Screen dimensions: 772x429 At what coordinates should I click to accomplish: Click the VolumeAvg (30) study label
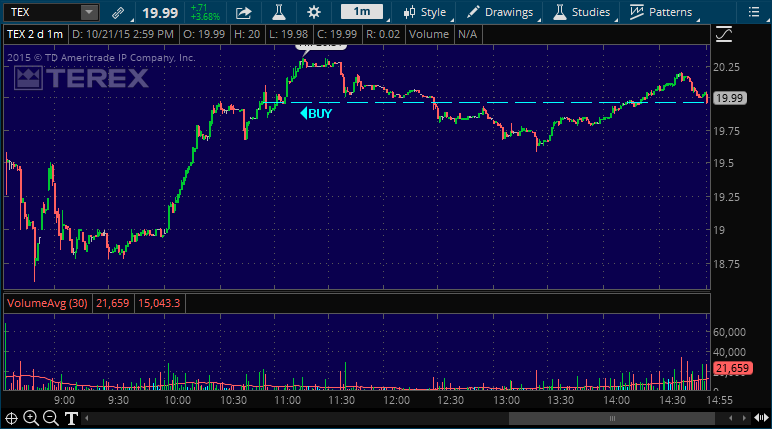click(x=48, y=303)
